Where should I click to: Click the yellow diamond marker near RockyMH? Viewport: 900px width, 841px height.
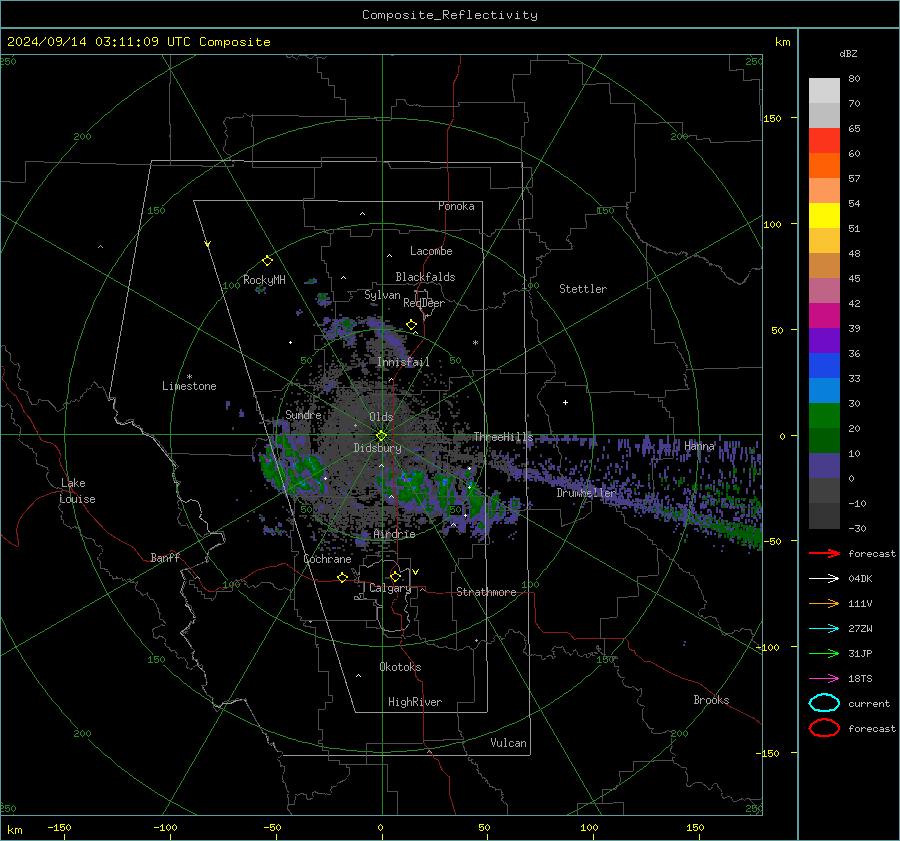pyautogui.click(x=267, y=261)
